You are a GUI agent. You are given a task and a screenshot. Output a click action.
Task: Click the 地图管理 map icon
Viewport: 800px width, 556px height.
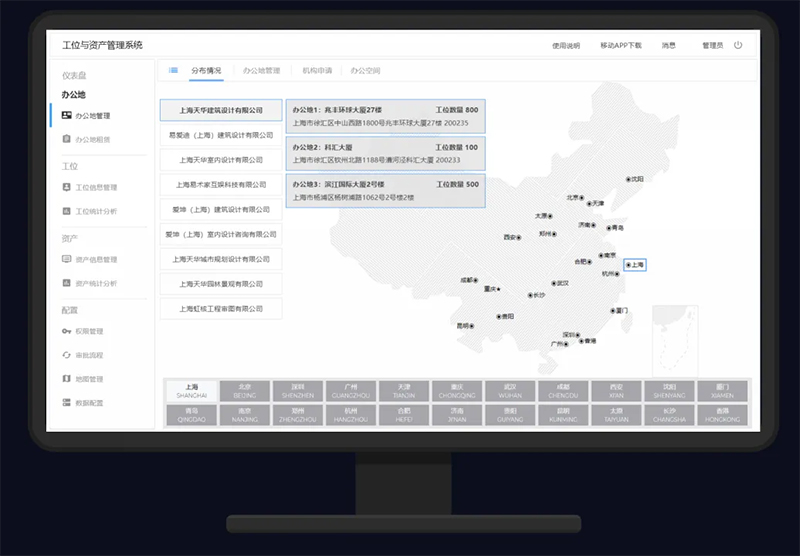[66, 378]
